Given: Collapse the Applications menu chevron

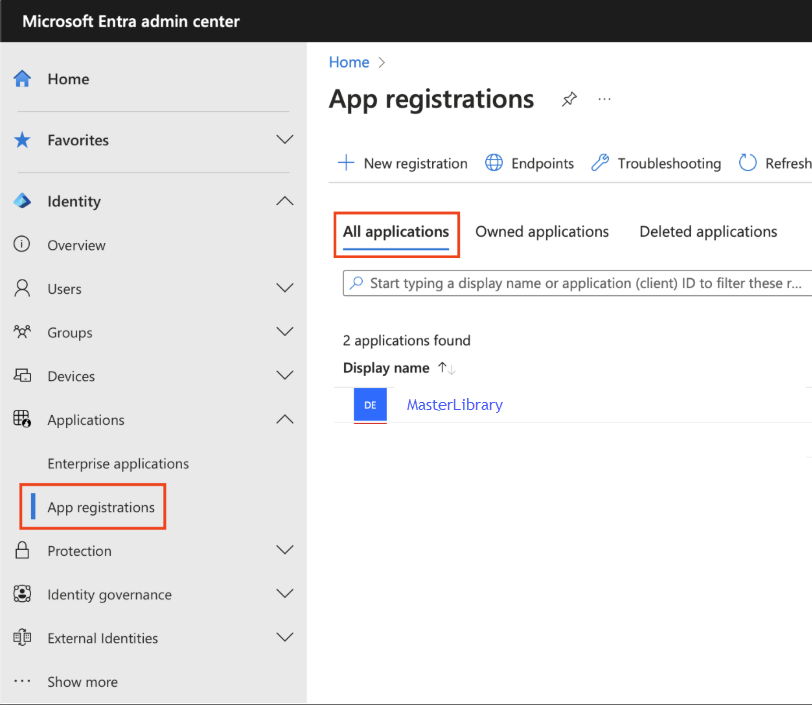Looking at the screenshot, I should click(285, 419).
